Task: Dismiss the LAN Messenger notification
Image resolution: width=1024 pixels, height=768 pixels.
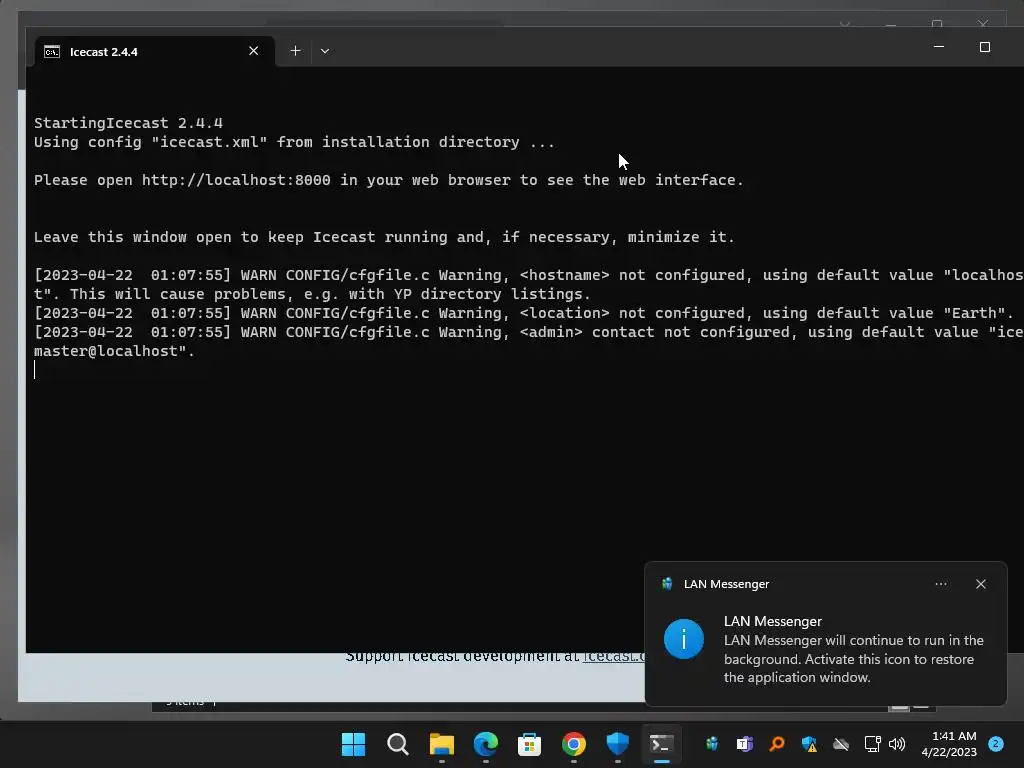Action: coord(981,584)
